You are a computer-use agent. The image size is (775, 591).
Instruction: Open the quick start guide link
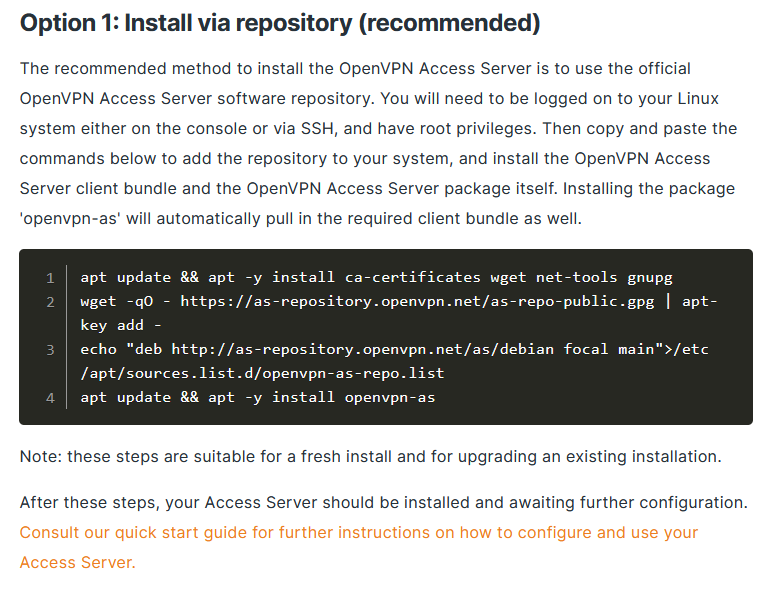tap(358, 532)
